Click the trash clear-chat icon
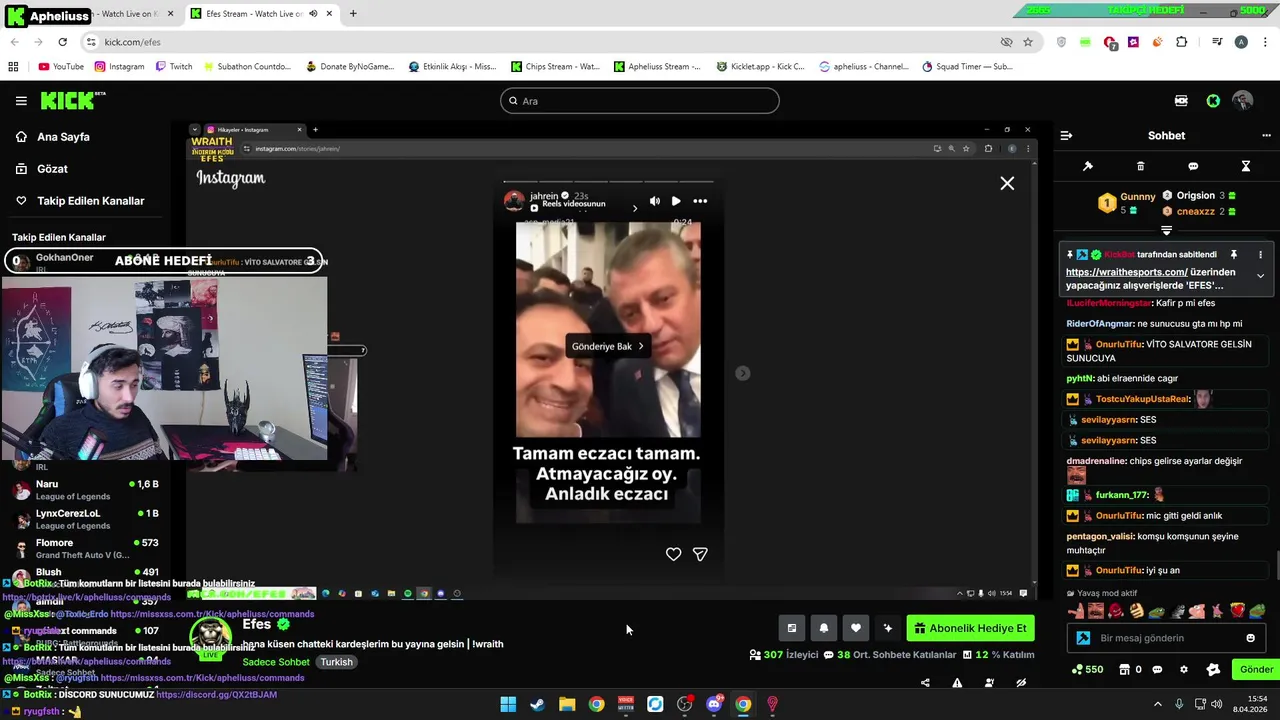Screen dimensions: 1280x720 coord(1140,166)
